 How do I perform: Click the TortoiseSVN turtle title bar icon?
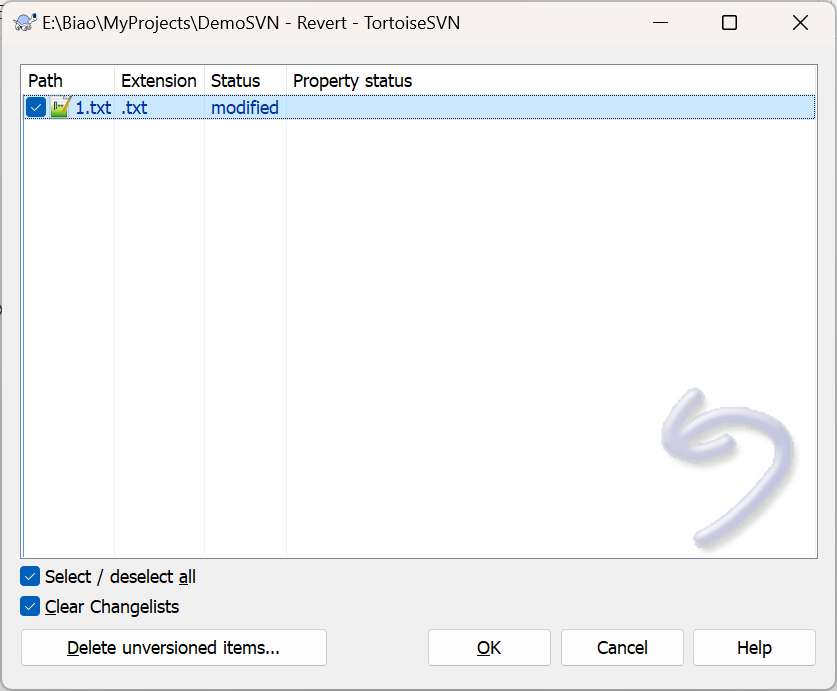(x=25, y=23)
